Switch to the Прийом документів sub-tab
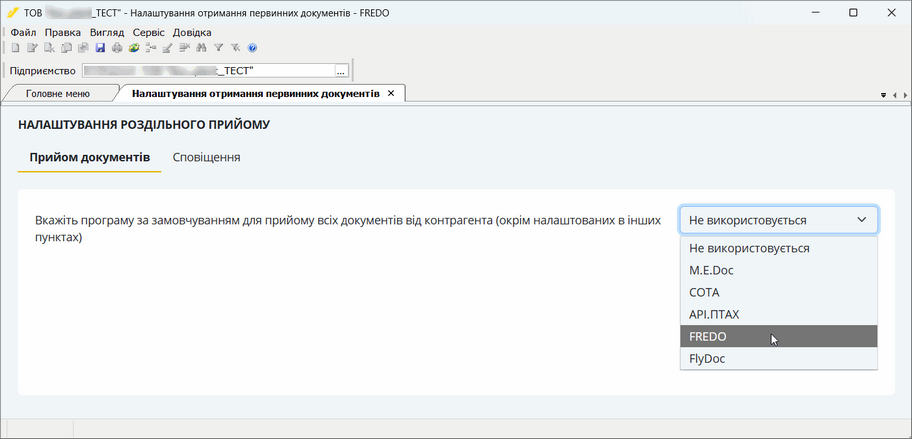The height and width of the screenshot is (439, 912). tap(90, 158)
